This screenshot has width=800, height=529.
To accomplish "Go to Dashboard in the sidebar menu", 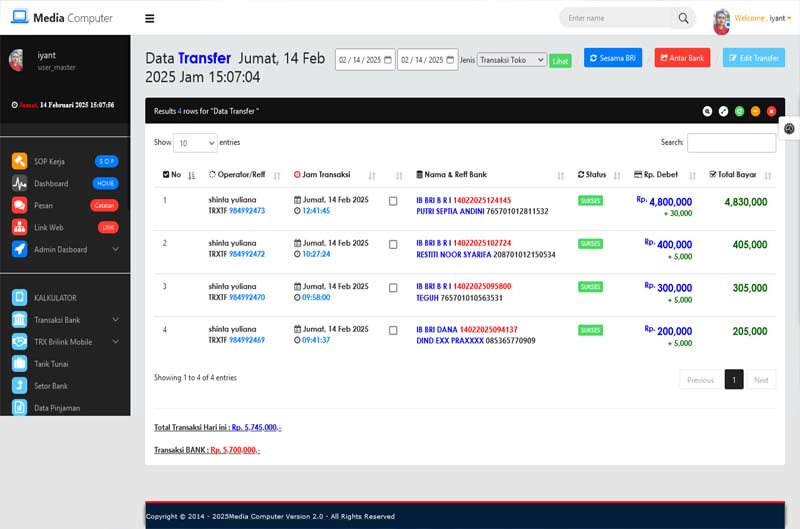I will 51,184.
